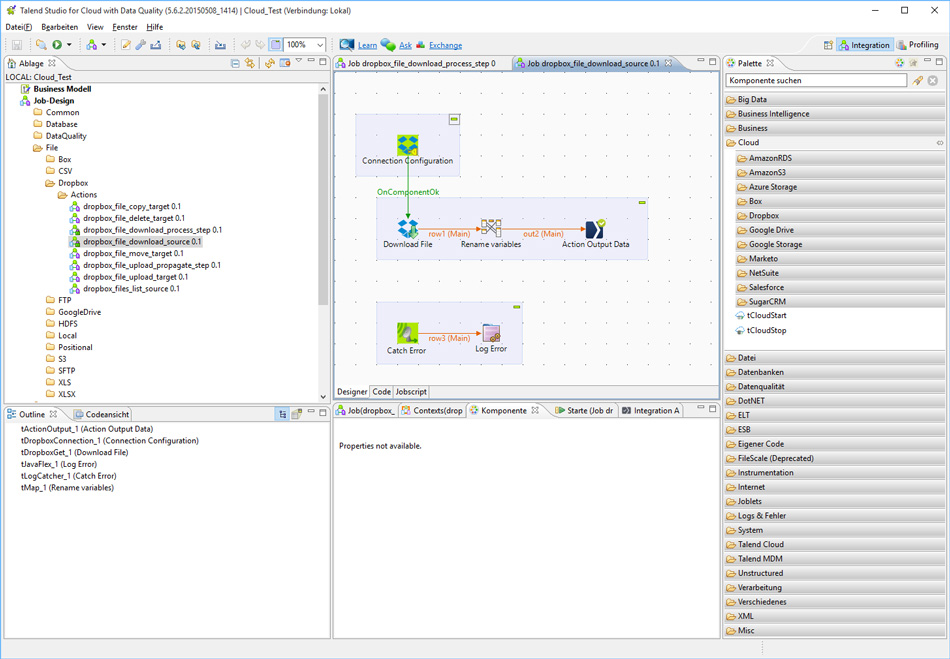This screenshot has height=659, width=950.
Task: Click the palette color-wheel icon in Palette header
Action: click(900, 63)
